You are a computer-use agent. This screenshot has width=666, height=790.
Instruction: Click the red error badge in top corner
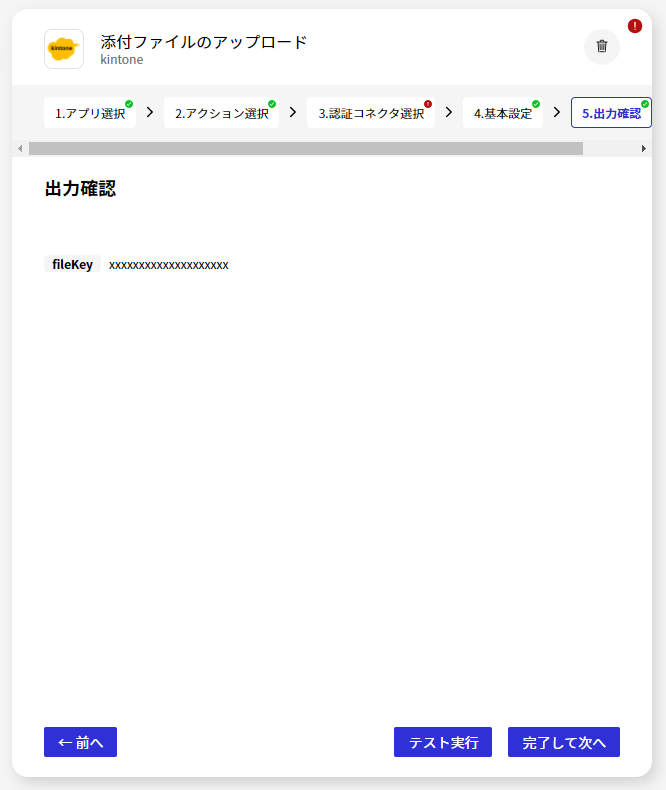coord(635,26)
